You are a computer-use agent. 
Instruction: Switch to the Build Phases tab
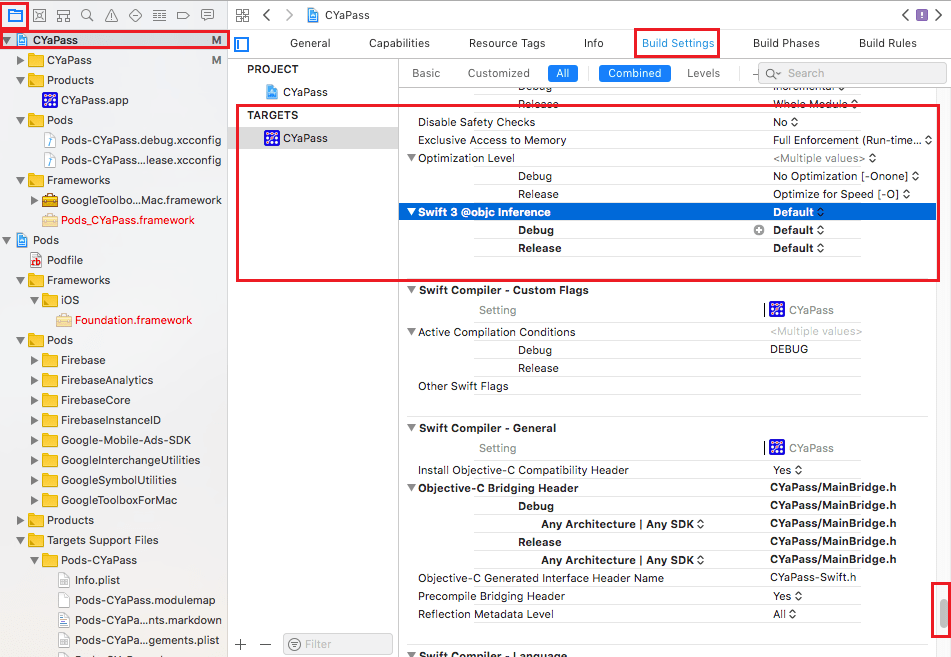(x=786, y=43)
